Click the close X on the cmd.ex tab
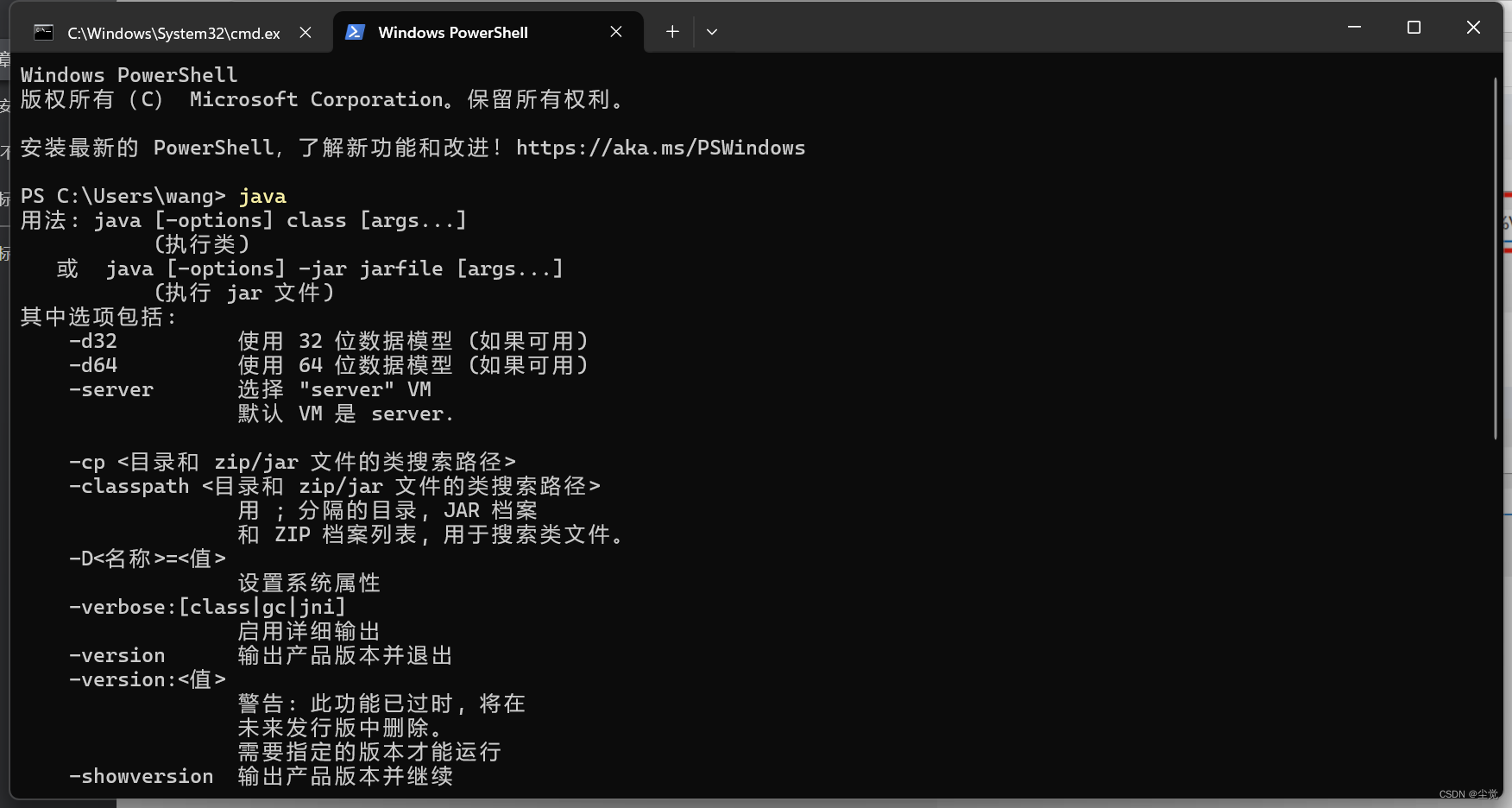The width and height of the screenshot is (1512, 808). pos(306,32)
